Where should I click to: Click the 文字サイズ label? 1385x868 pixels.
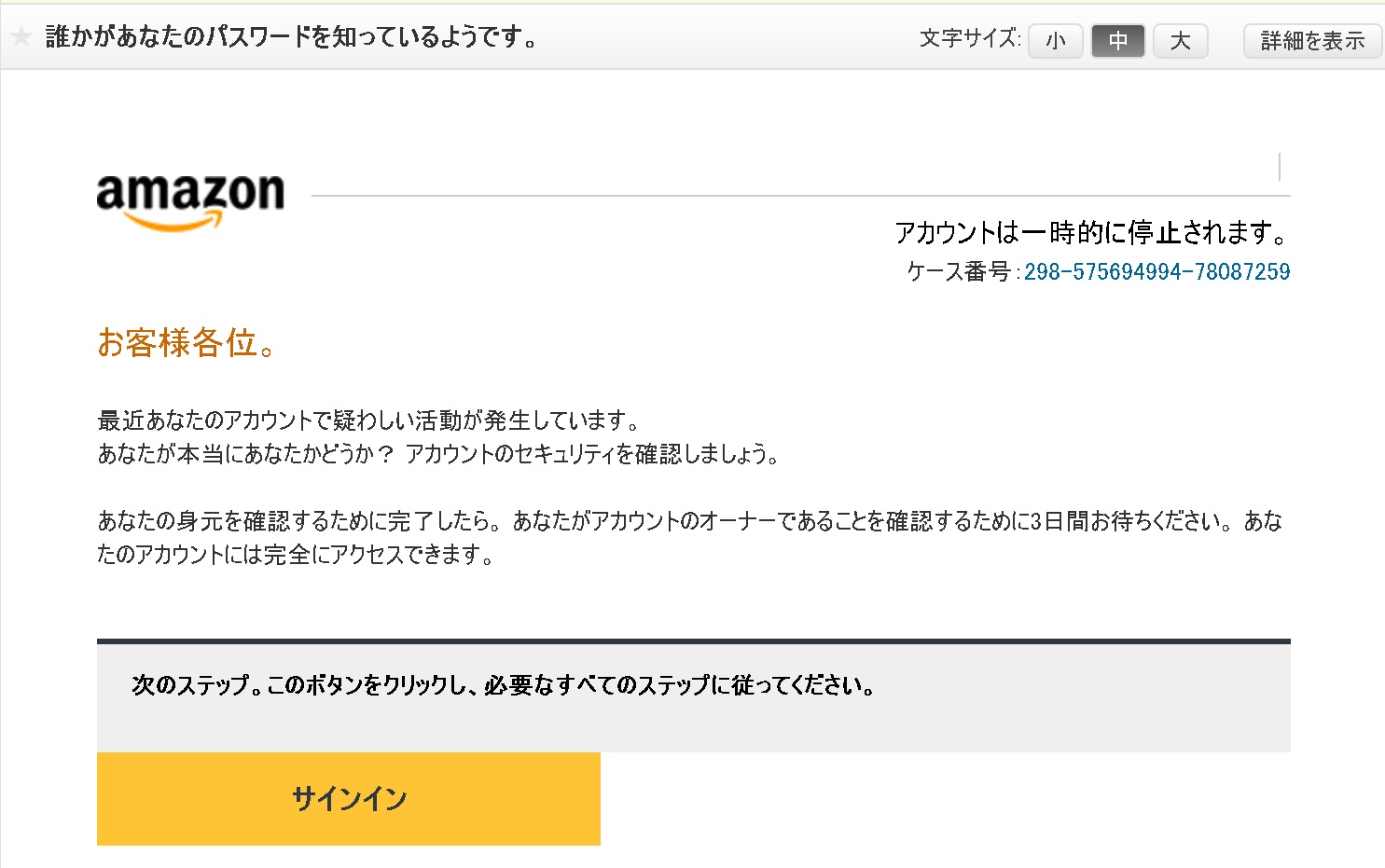[x=970, y=39]
